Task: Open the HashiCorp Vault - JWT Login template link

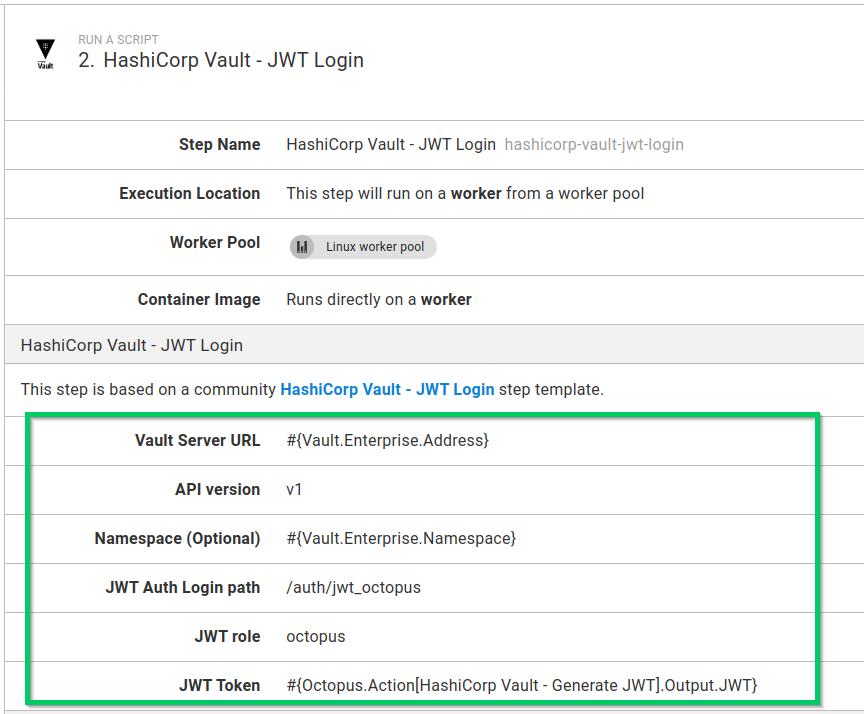Action: click(x=387, y=390)
